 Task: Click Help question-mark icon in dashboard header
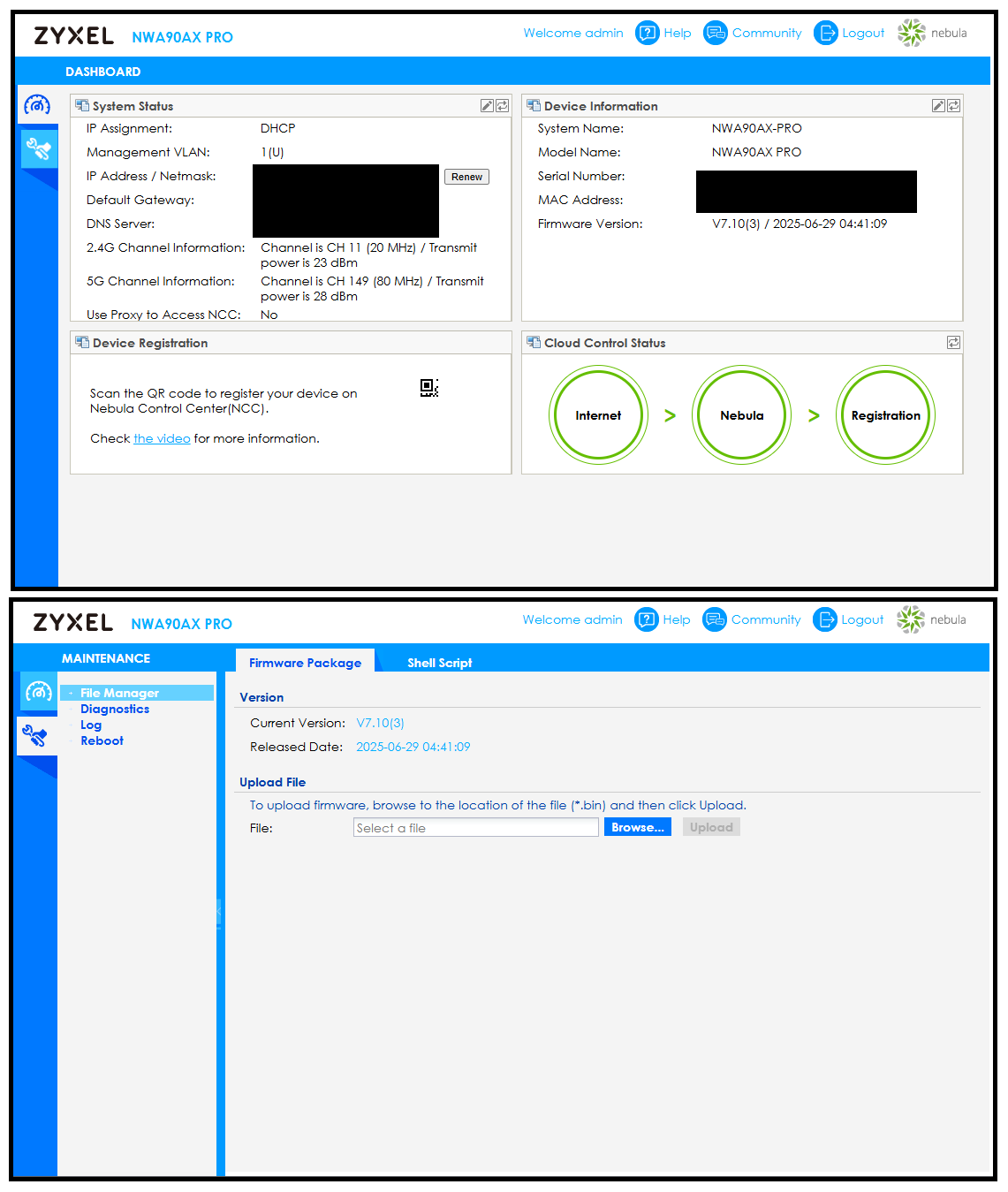tap(648, 33)
